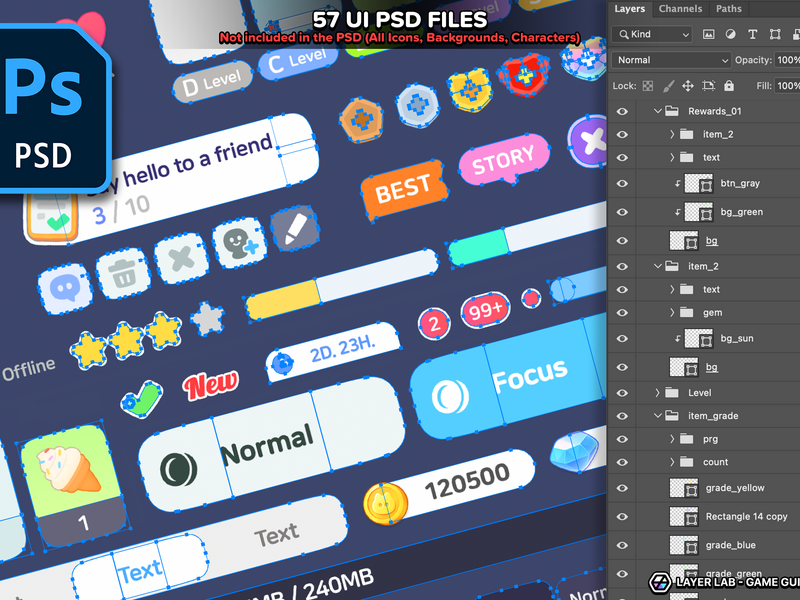The height and width of the screenshot is (600, 800).
Task: Lock image pixels brush icon
Action: 668,86
